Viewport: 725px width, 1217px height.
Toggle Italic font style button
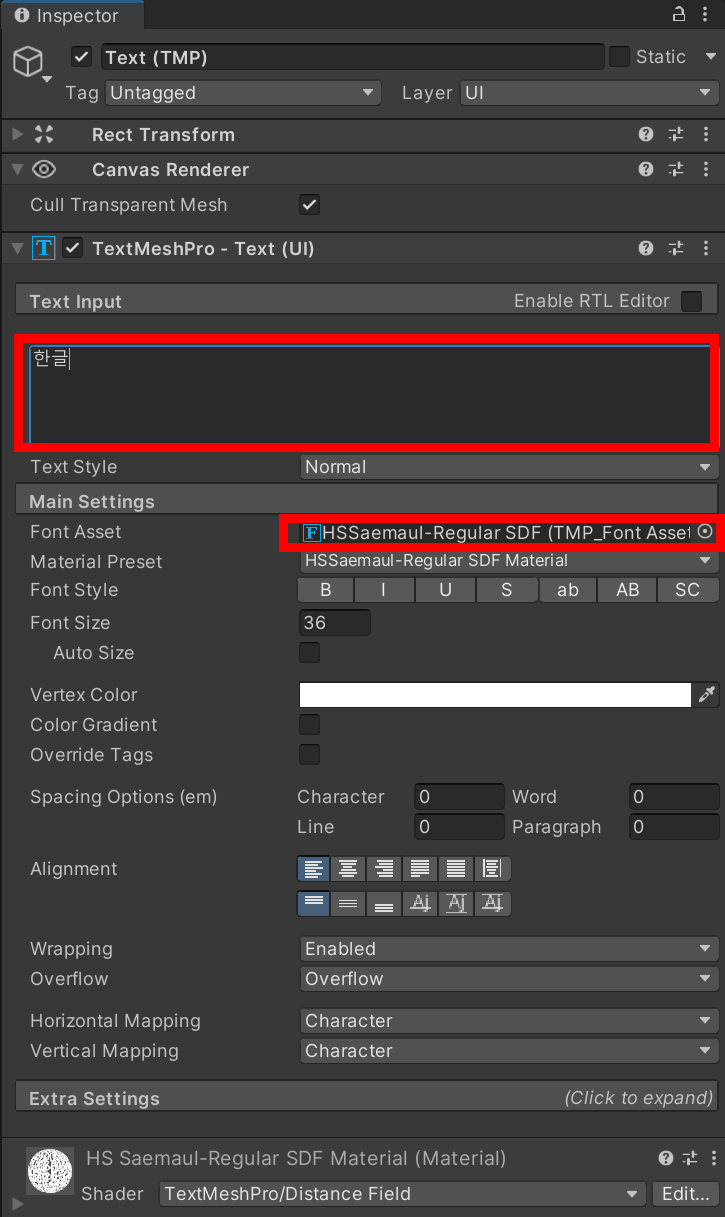pyautogui.click(x=384, y=590)
